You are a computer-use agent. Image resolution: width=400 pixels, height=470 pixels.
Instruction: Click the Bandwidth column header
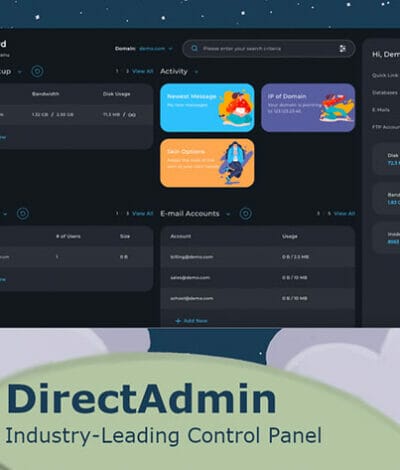46,94
